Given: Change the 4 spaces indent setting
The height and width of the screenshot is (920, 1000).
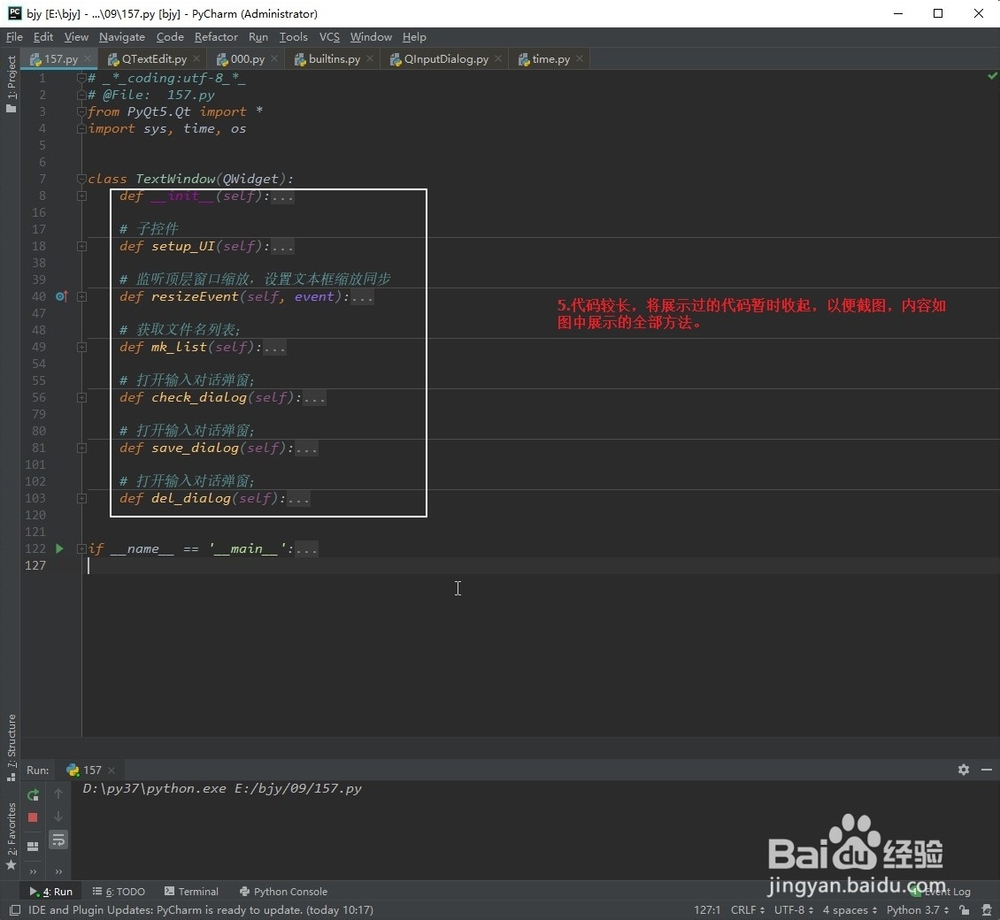Looking at the screenshot, I should (x=849, y=910).
